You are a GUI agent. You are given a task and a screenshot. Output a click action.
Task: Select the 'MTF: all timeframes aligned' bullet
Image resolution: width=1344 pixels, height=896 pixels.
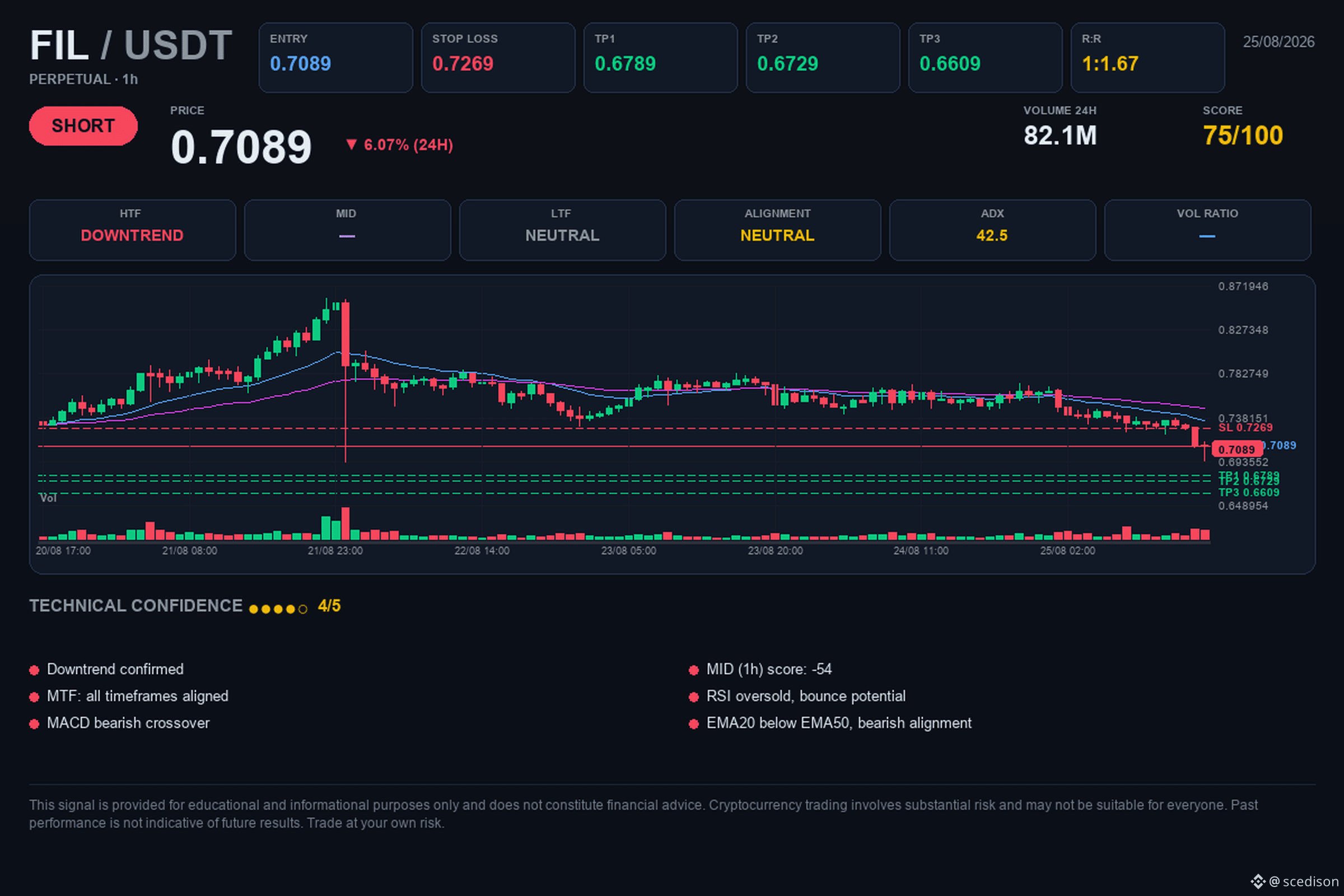tap(138, 696)
